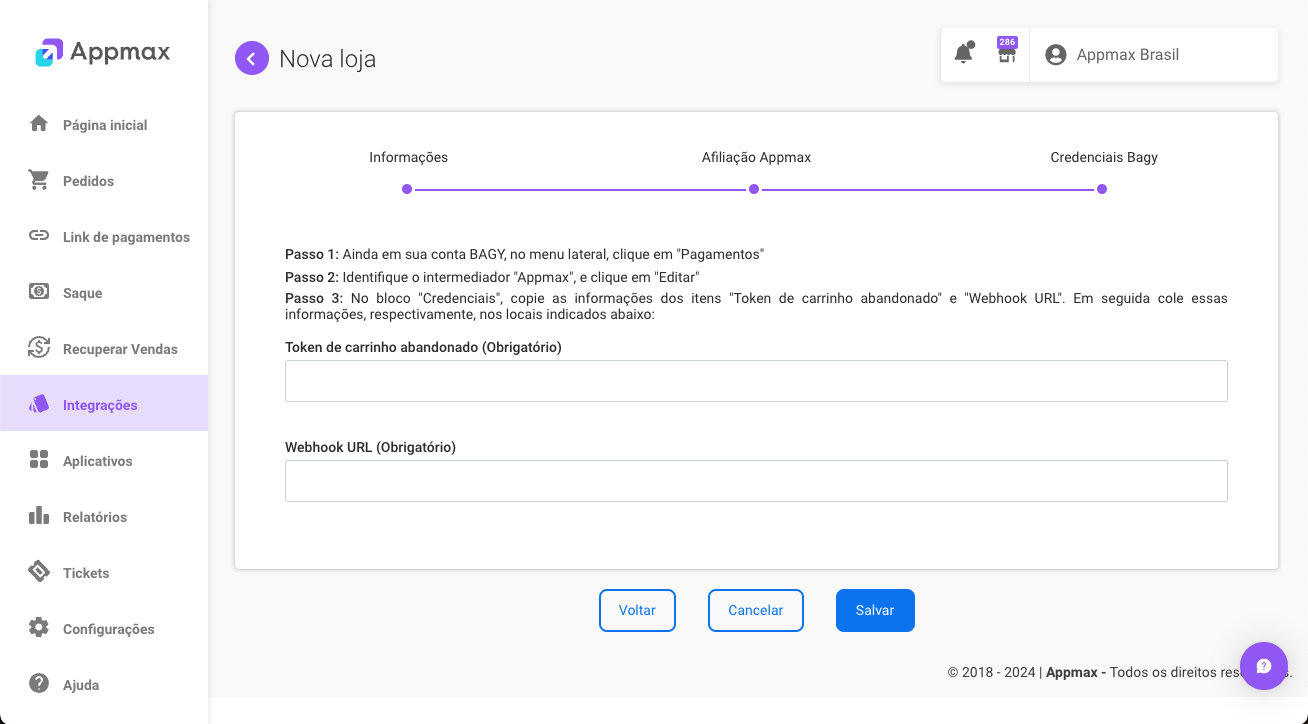Click the Recuperar Vendas dollar icon
1308x724 pixels.
pos(38,348)
